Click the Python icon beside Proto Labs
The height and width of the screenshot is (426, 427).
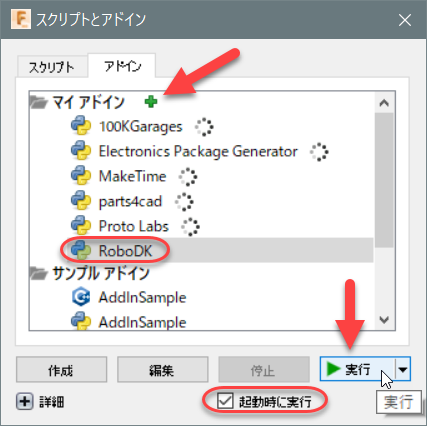81,226
